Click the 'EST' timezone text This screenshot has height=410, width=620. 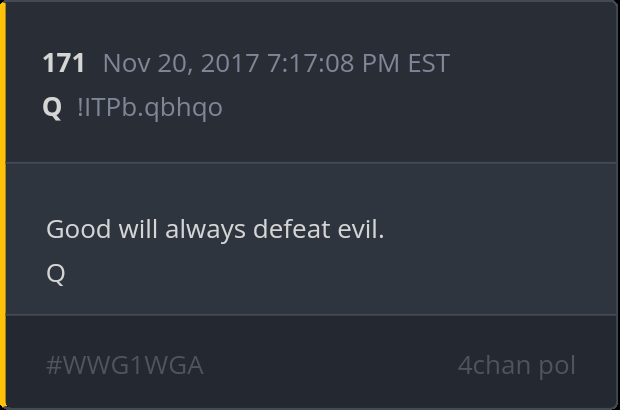429,63
